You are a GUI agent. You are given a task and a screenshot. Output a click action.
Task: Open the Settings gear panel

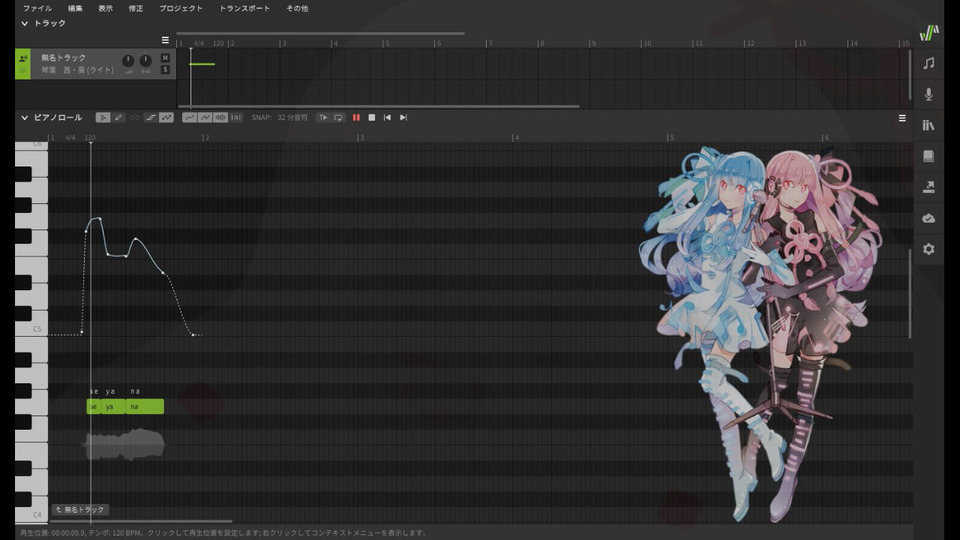pyautogui.click(x=929, y=249)
